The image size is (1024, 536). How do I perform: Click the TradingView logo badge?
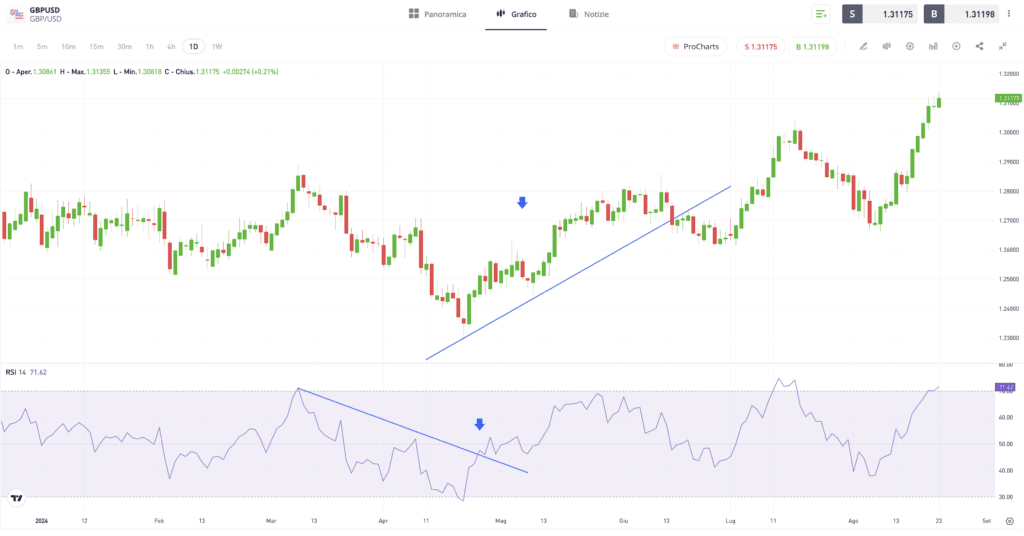[x=16, y=498]
